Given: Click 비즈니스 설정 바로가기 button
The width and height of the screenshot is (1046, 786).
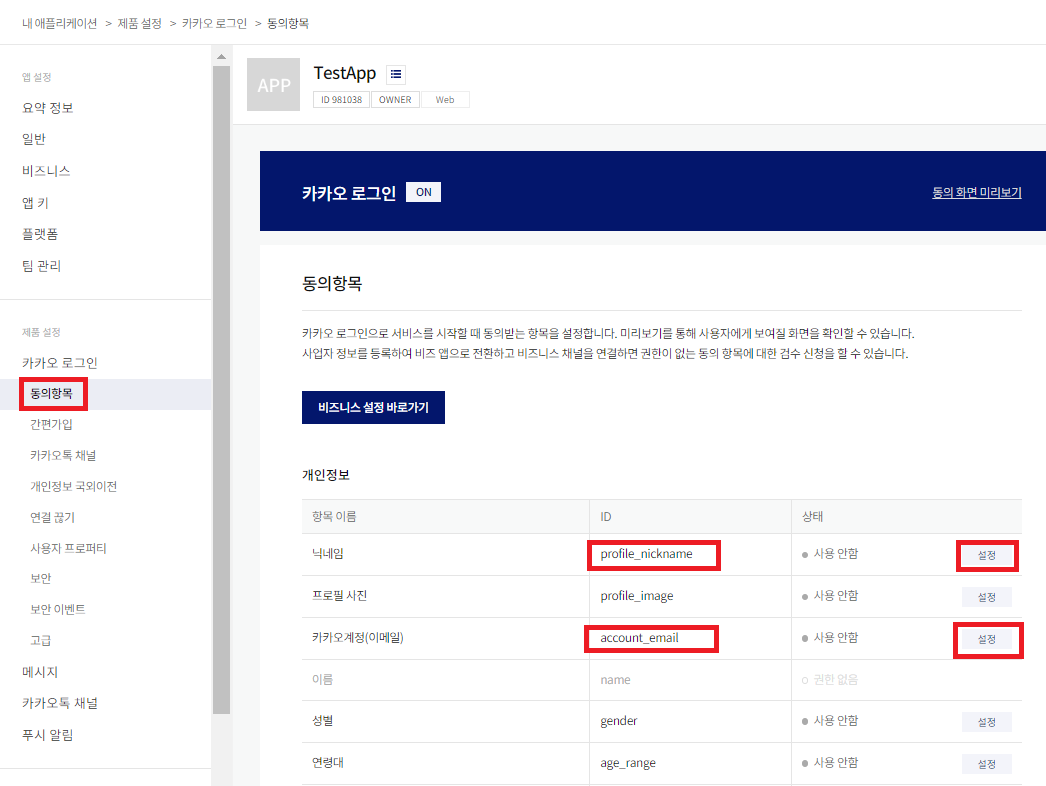Looking at the screenshot, I should (373, 408).
